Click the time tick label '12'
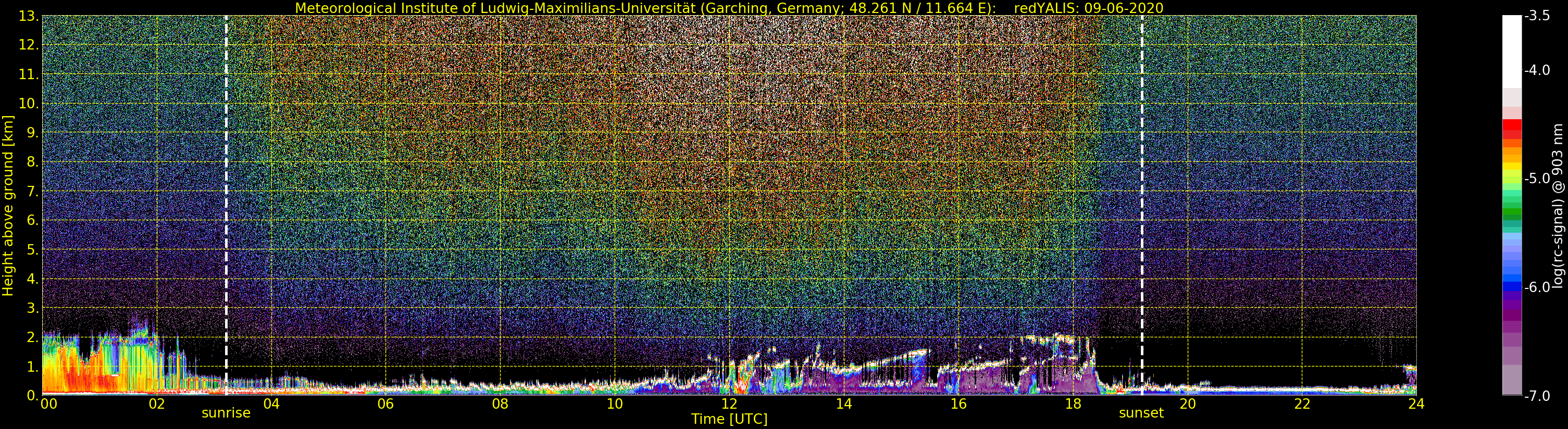The image size is (1568, 429). coord(729,404)
